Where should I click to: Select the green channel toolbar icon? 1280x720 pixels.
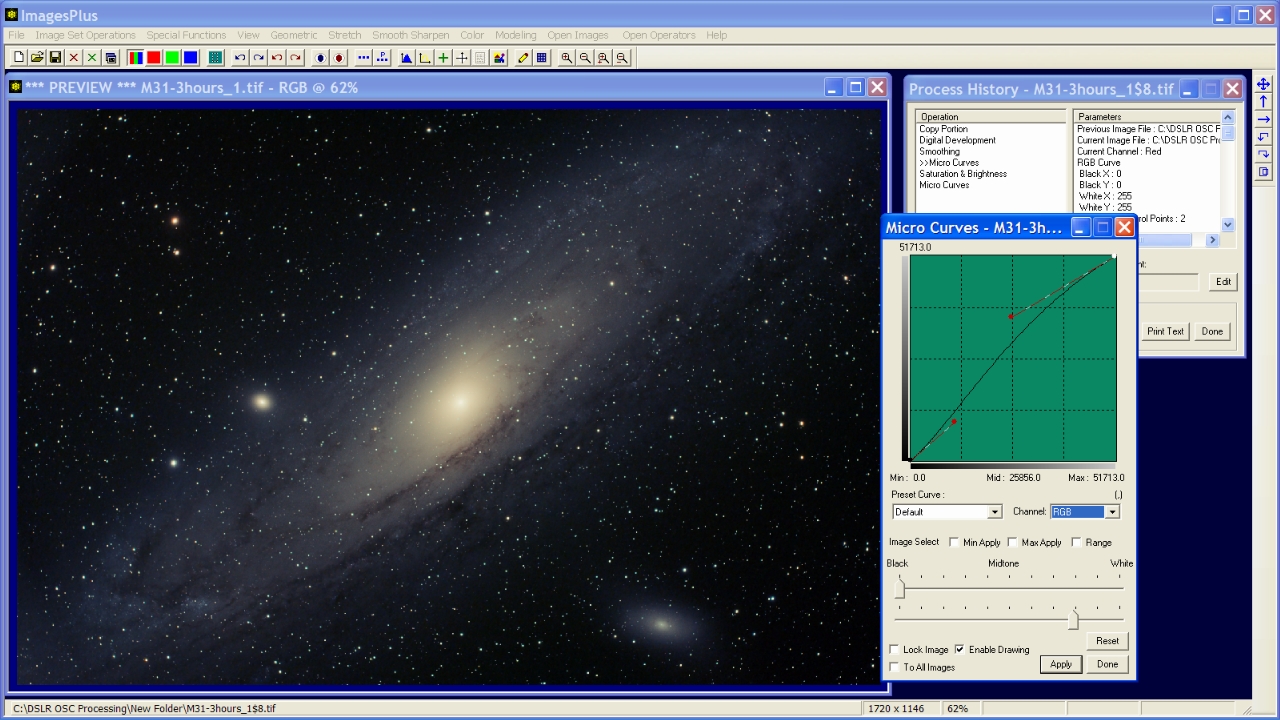[172, 58]
